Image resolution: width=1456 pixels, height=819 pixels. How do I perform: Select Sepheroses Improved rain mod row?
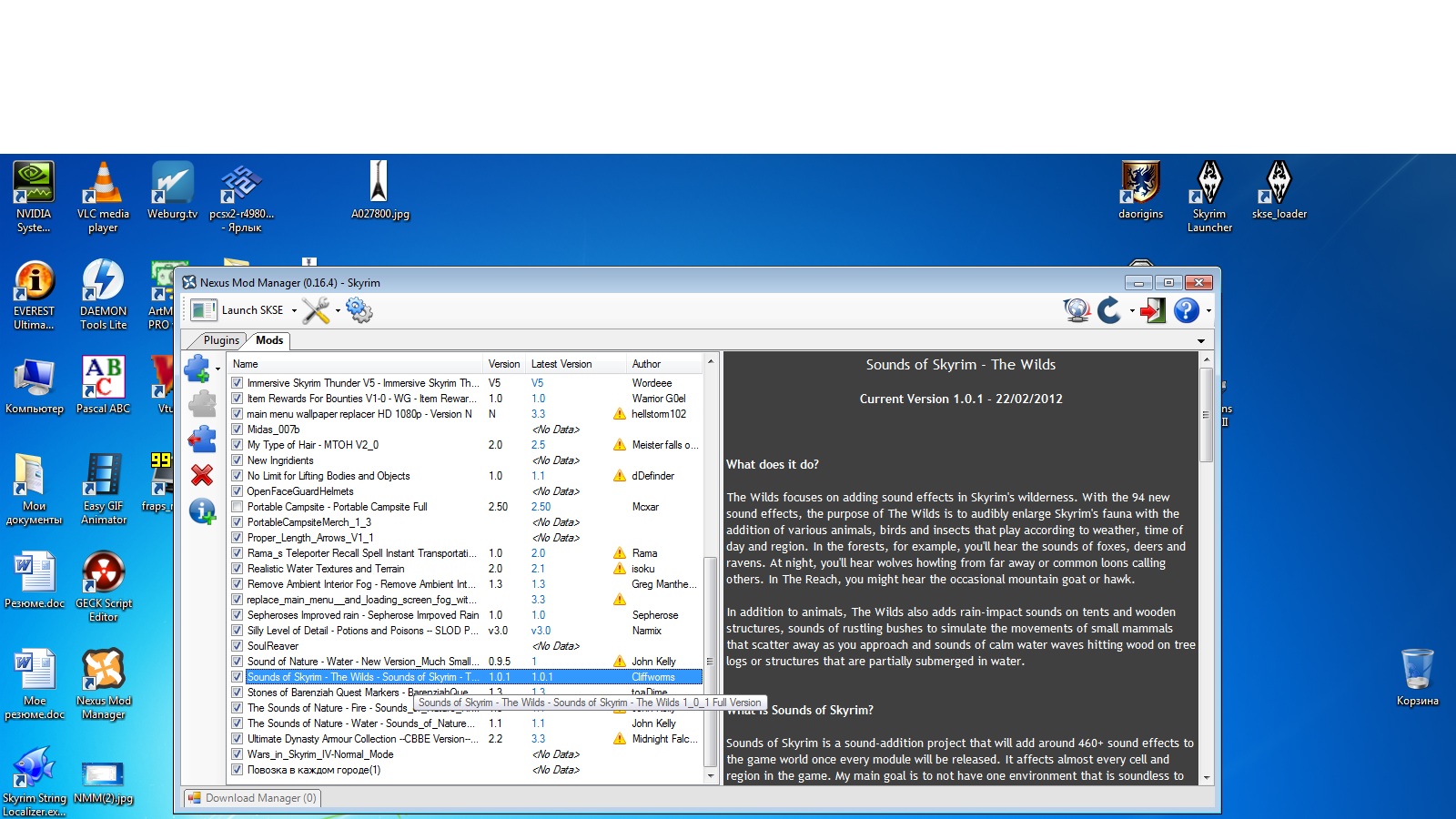click(465, 615)
